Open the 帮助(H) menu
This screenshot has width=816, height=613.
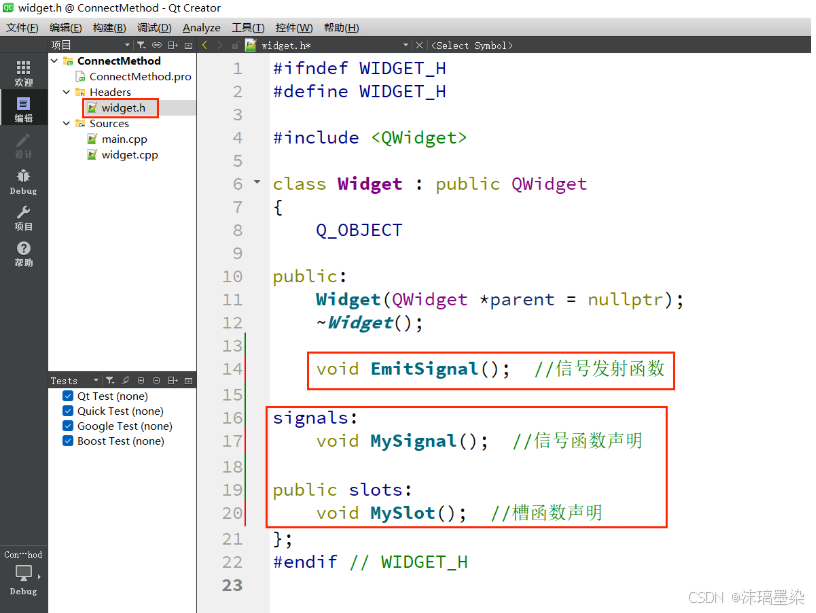click(341, 28)
